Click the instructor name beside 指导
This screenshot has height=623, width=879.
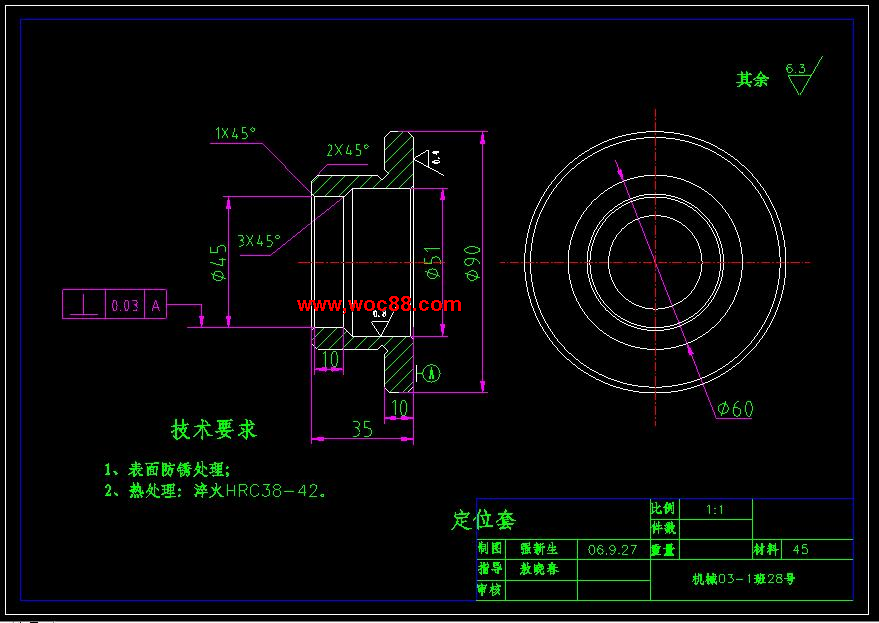click(539, 569)
